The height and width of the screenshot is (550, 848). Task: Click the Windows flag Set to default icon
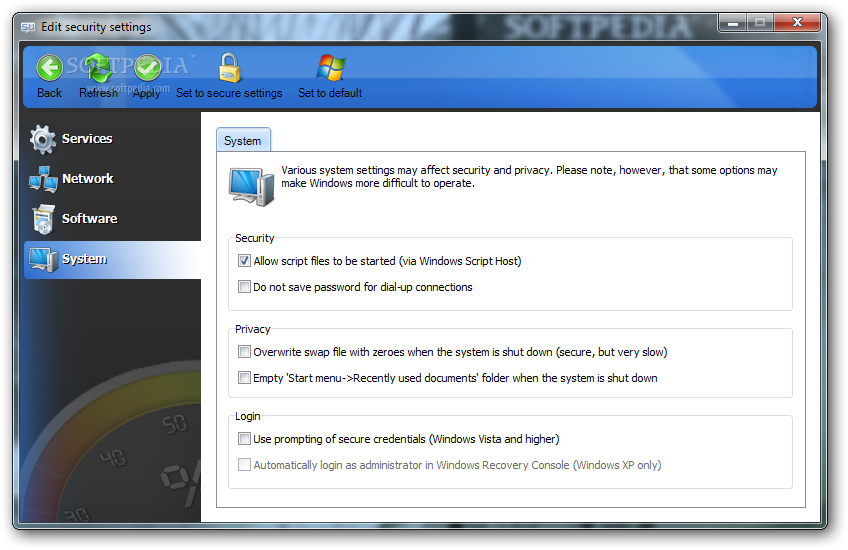330,68
